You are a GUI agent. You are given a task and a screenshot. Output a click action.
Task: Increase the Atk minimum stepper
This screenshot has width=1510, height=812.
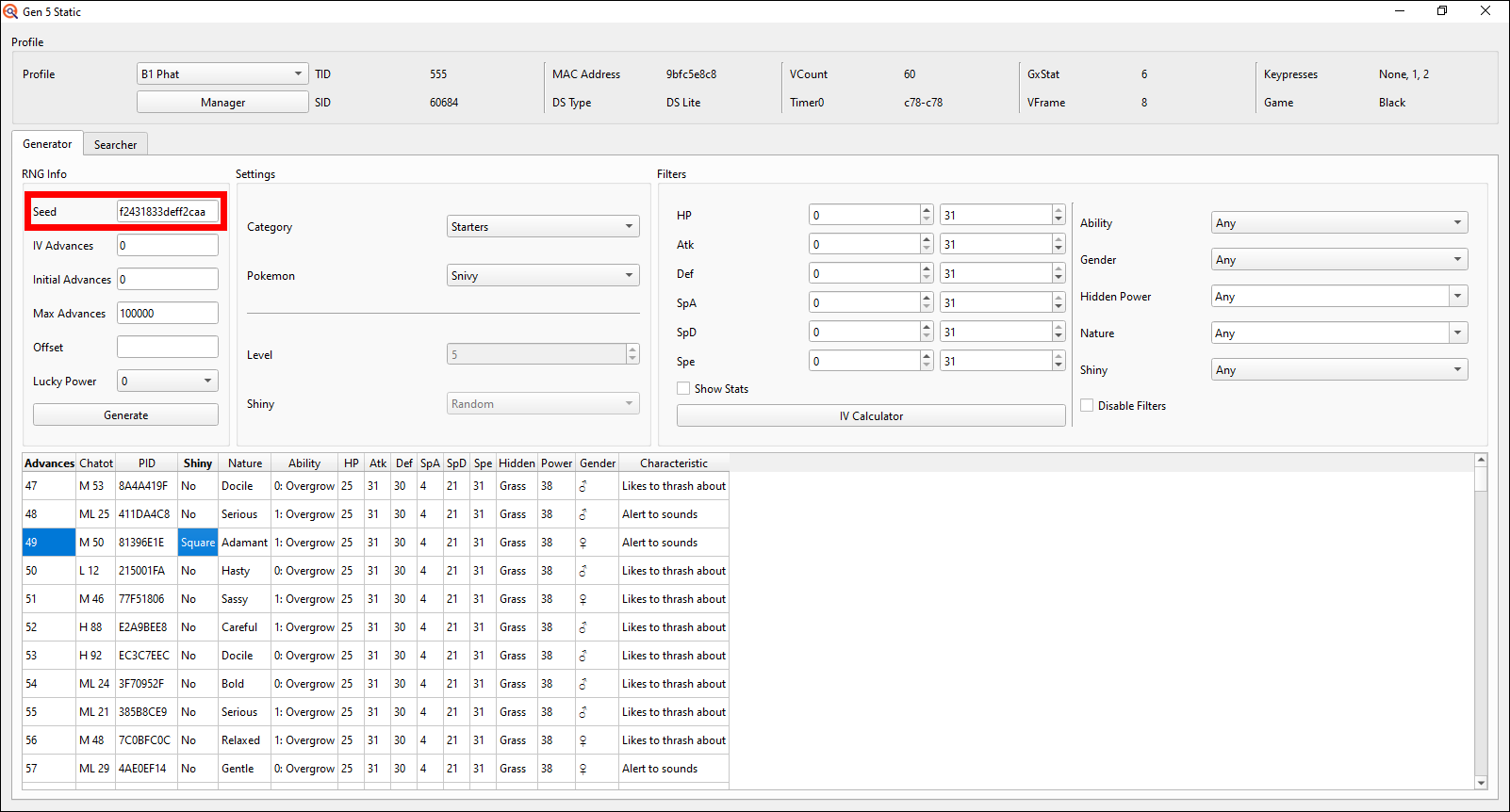coord(927,239)
